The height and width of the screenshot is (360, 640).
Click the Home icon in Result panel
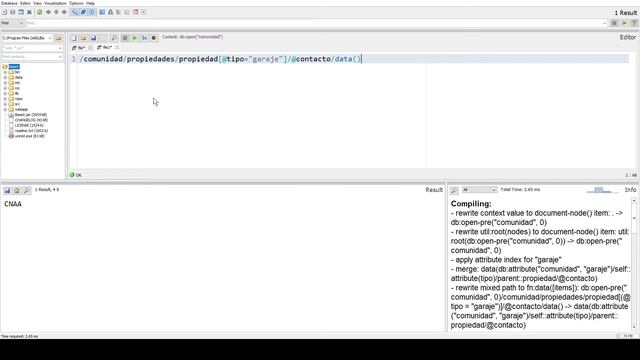(x=17, y=191)
